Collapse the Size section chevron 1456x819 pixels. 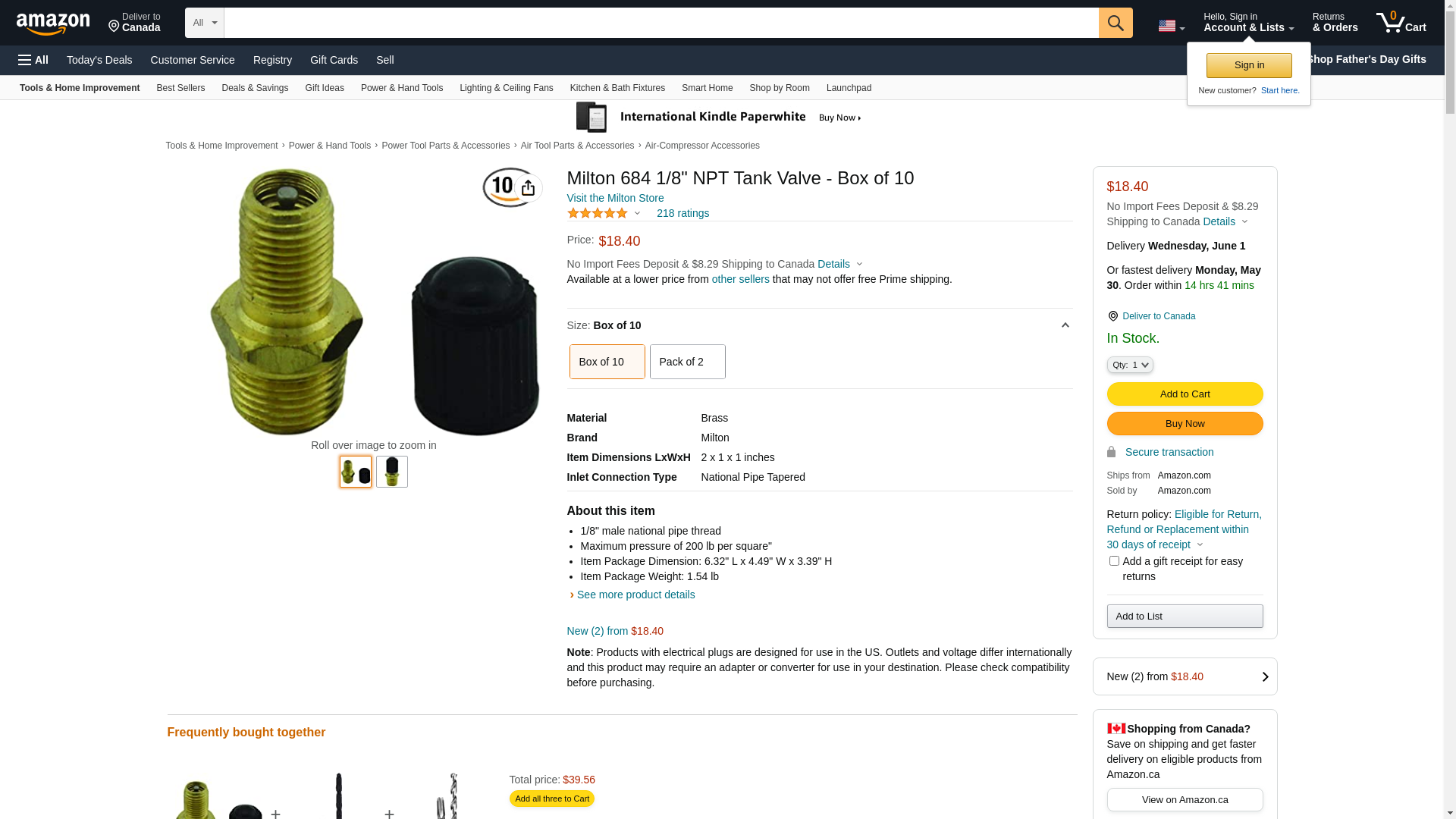[1065, 325]
